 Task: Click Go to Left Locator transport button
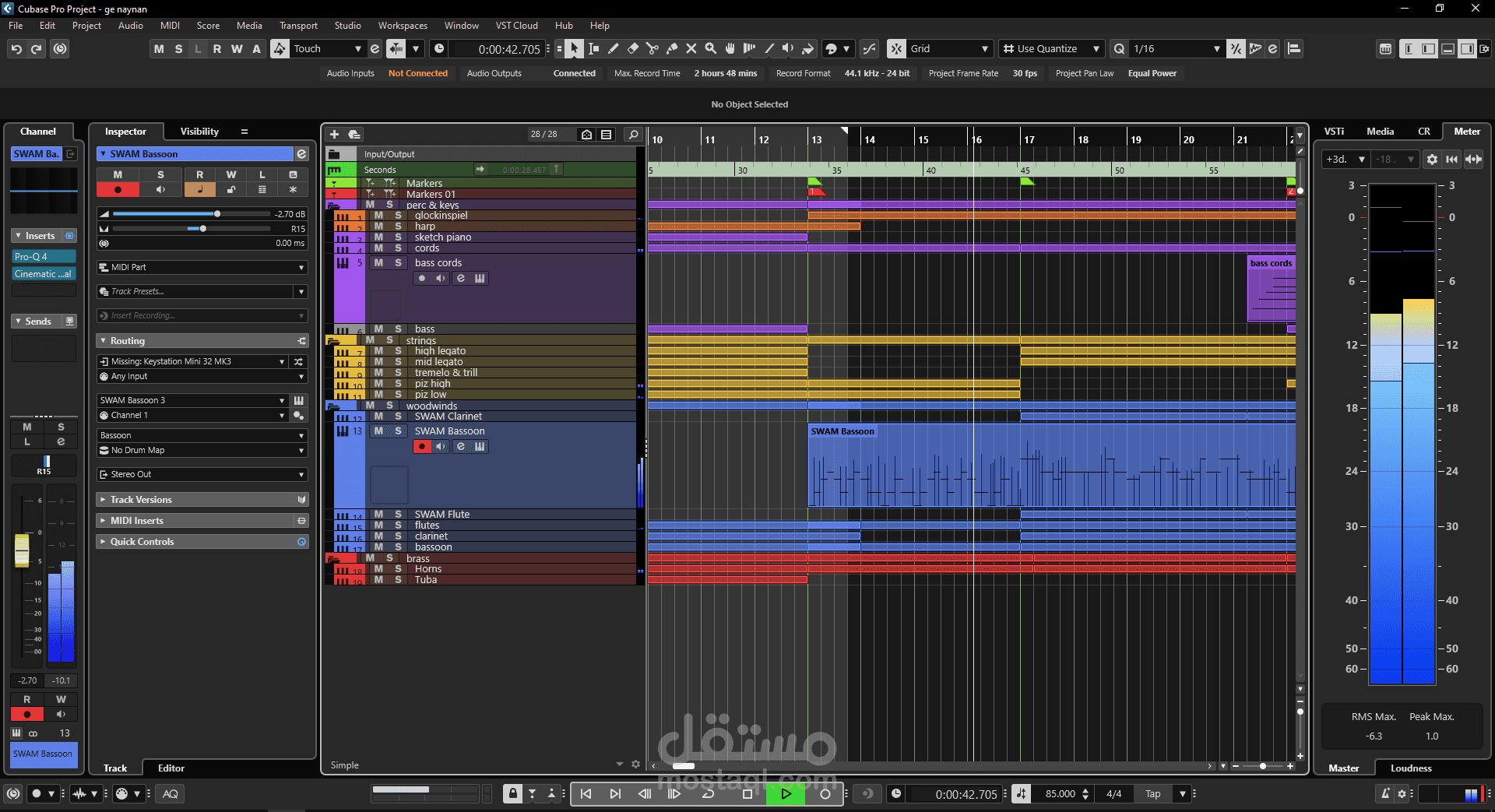[586, 794]
